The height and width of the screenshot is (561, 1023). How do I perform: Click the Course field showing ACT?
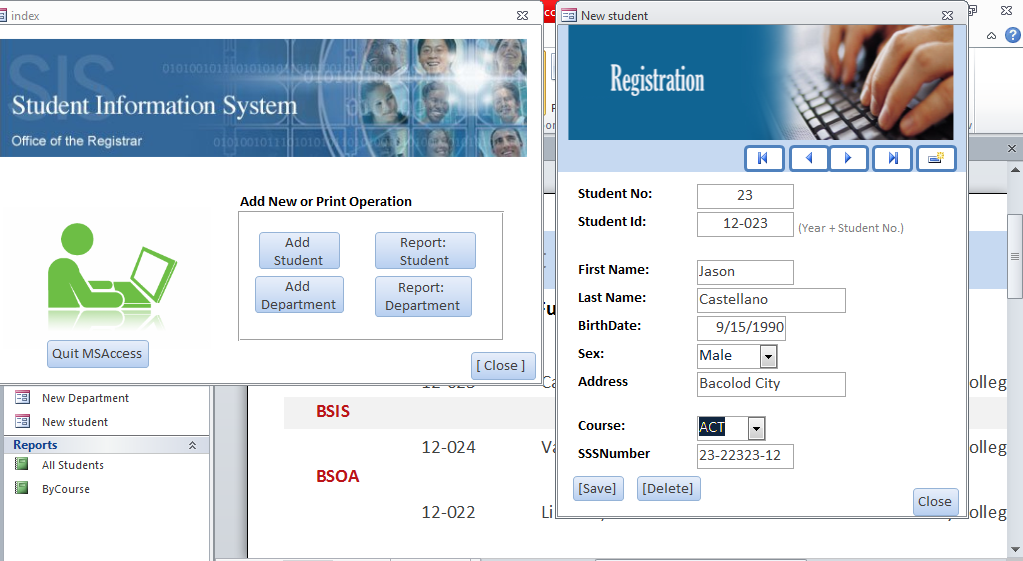[723, 428]
